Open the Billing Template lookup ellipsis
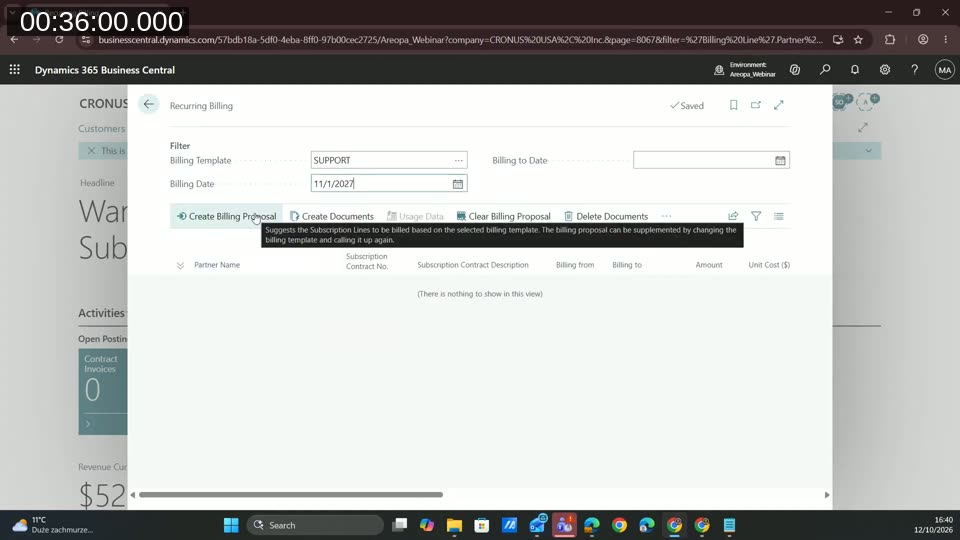This screenshot has height=540, width=960. pyautogui.click(x=459, y=160)
